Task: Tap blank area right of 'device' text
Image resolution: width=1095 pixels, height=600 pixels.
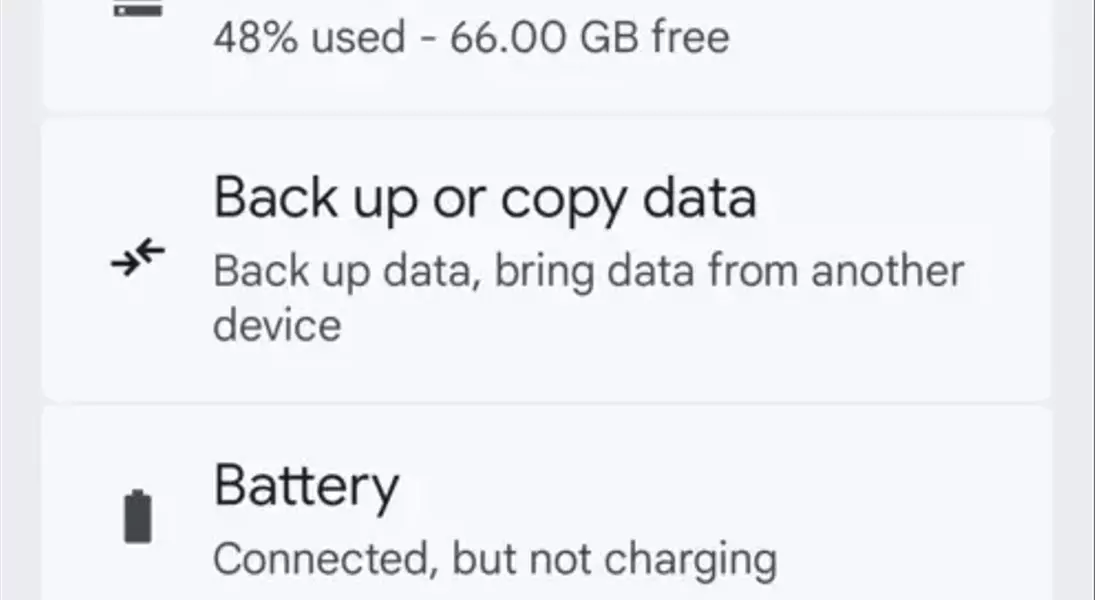Action: coord(691,326)
